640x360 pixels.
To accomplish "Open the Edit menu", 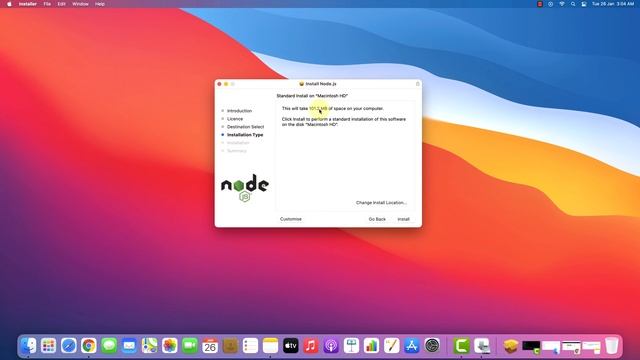I will (61, 4).
